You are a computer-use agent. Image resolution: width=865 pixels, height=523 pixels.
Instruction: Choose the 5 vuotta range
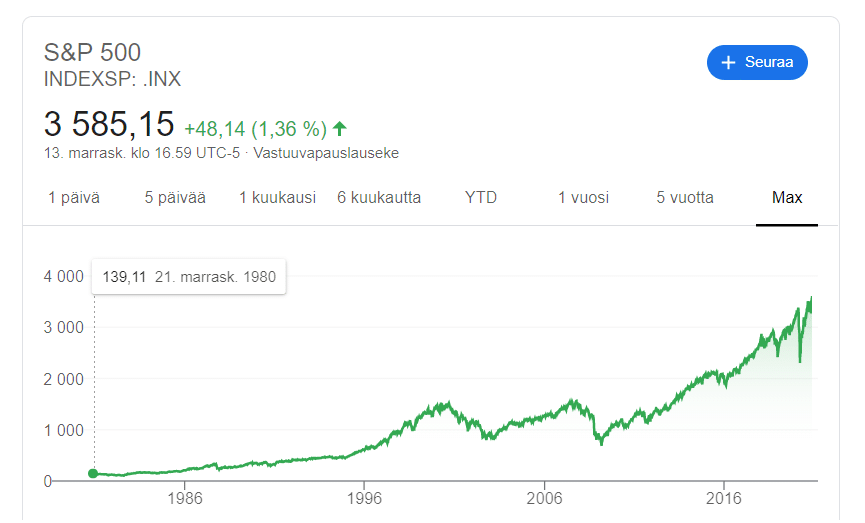click(685, 198)
